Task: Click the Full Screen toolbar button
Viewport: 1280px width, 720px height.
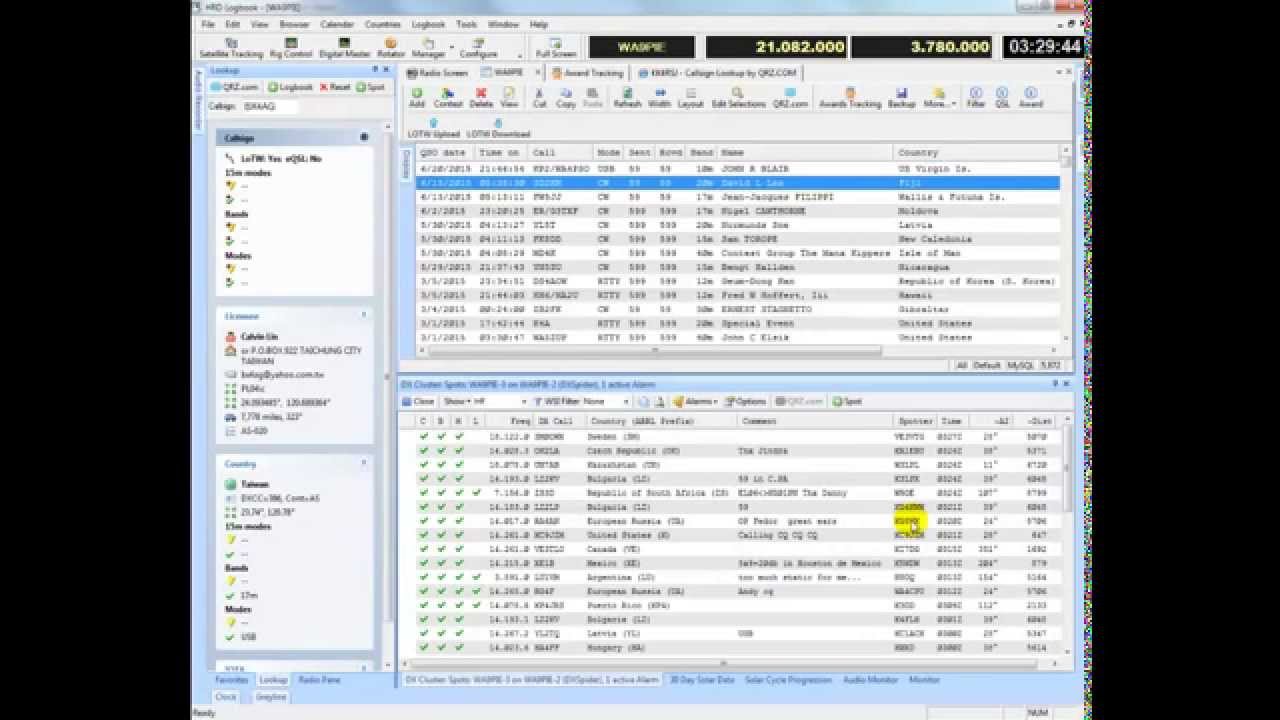Action: [556, 48]
